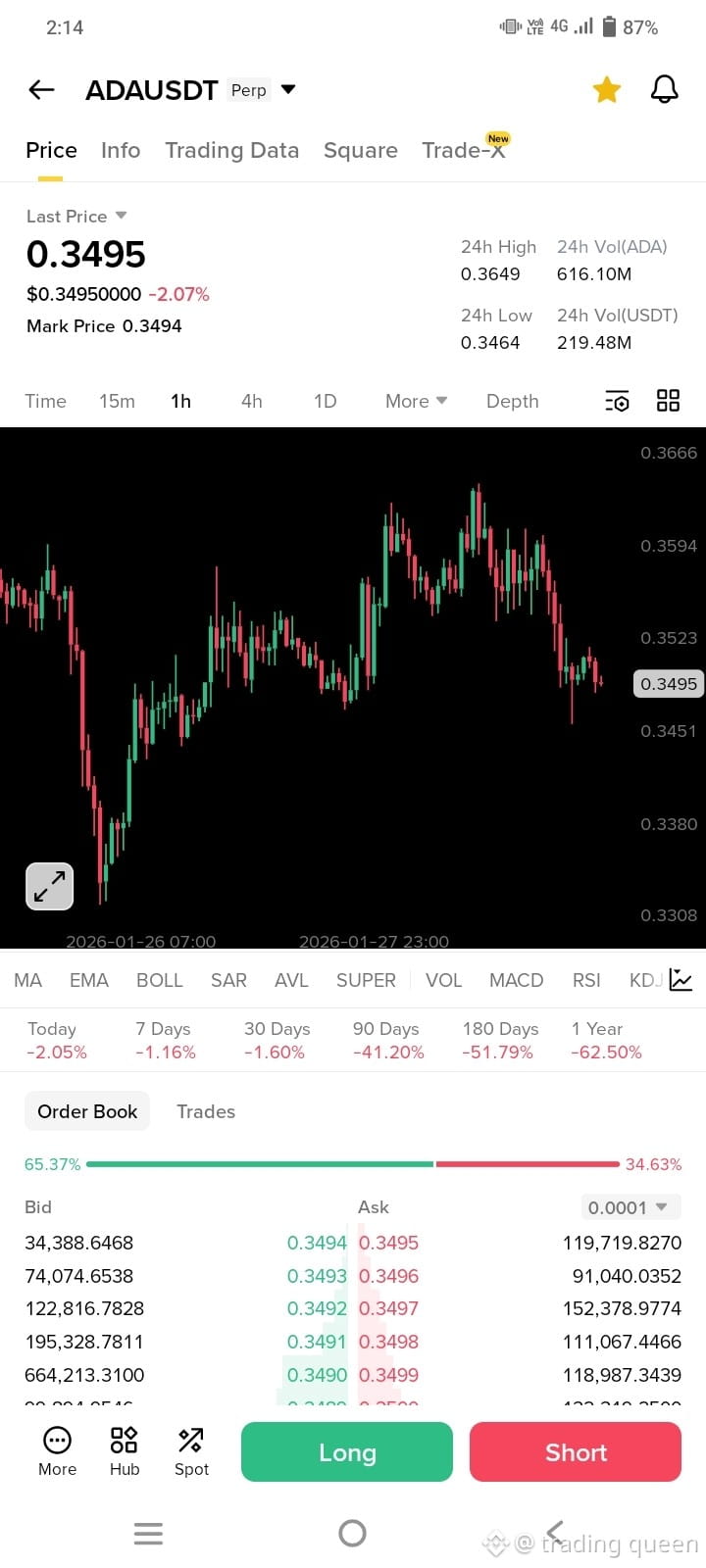
Task: Switch to the Trading Data tab
Action: click(231, 150)
